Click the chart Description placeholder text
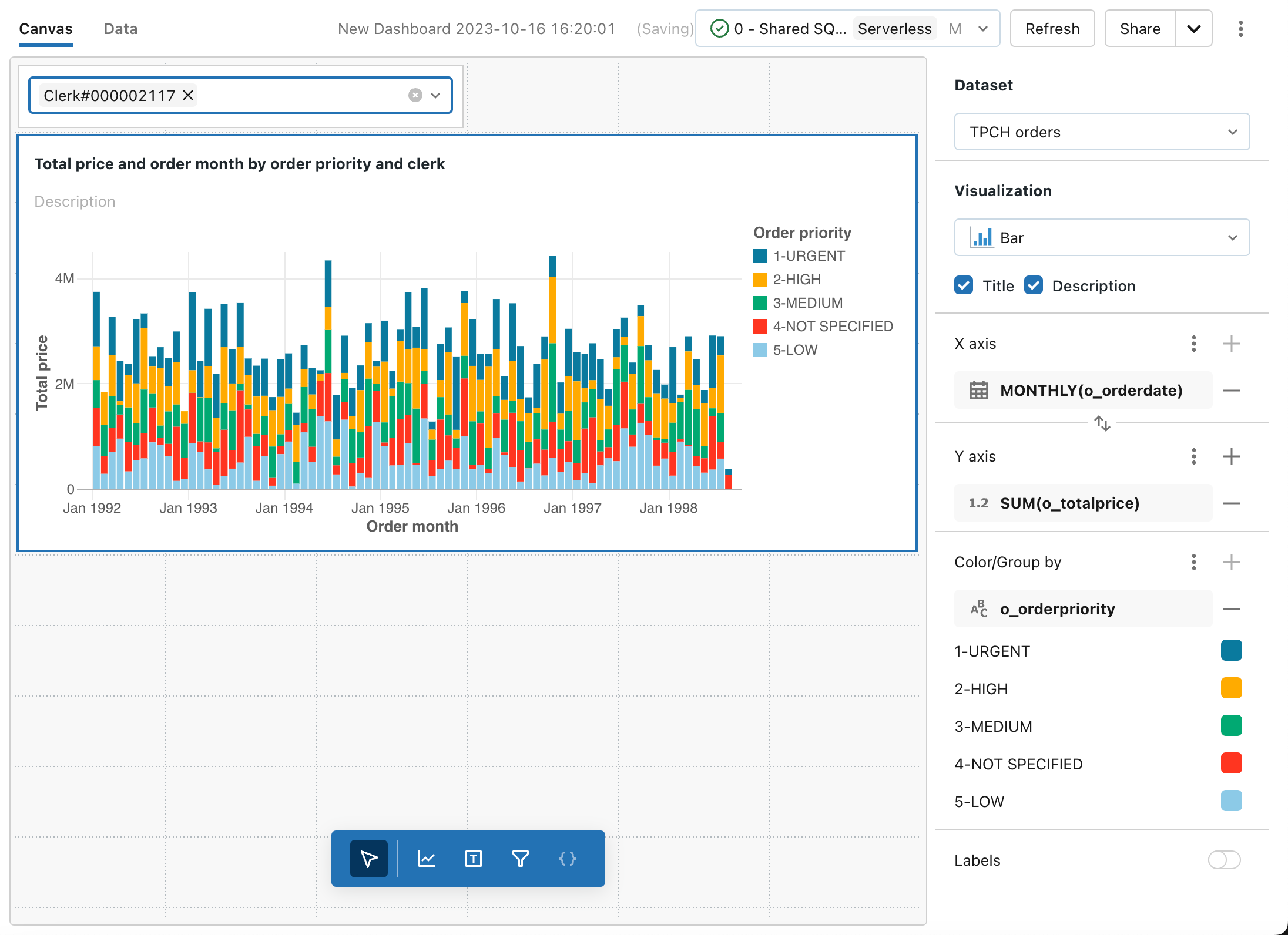Viewport: 1288px width, 935px height. click(75, 201)
